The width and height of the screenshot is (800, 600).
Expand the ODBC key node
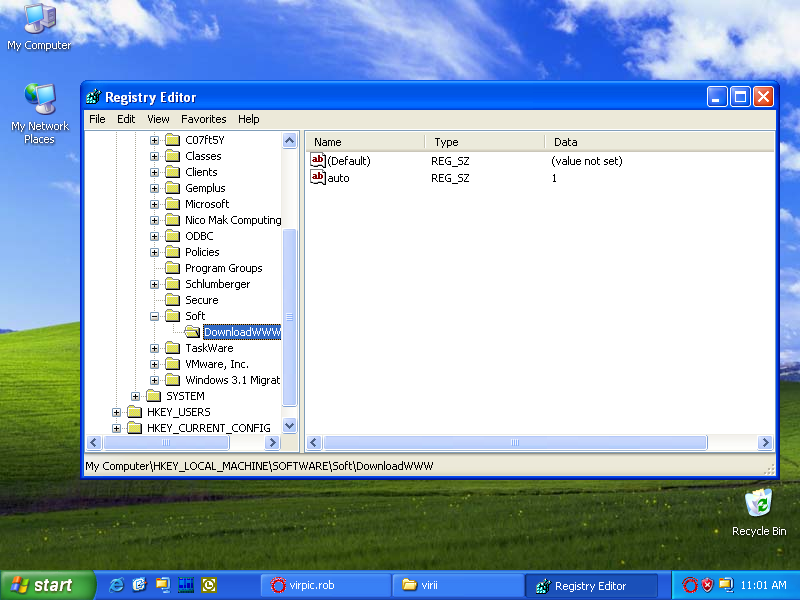154,236
